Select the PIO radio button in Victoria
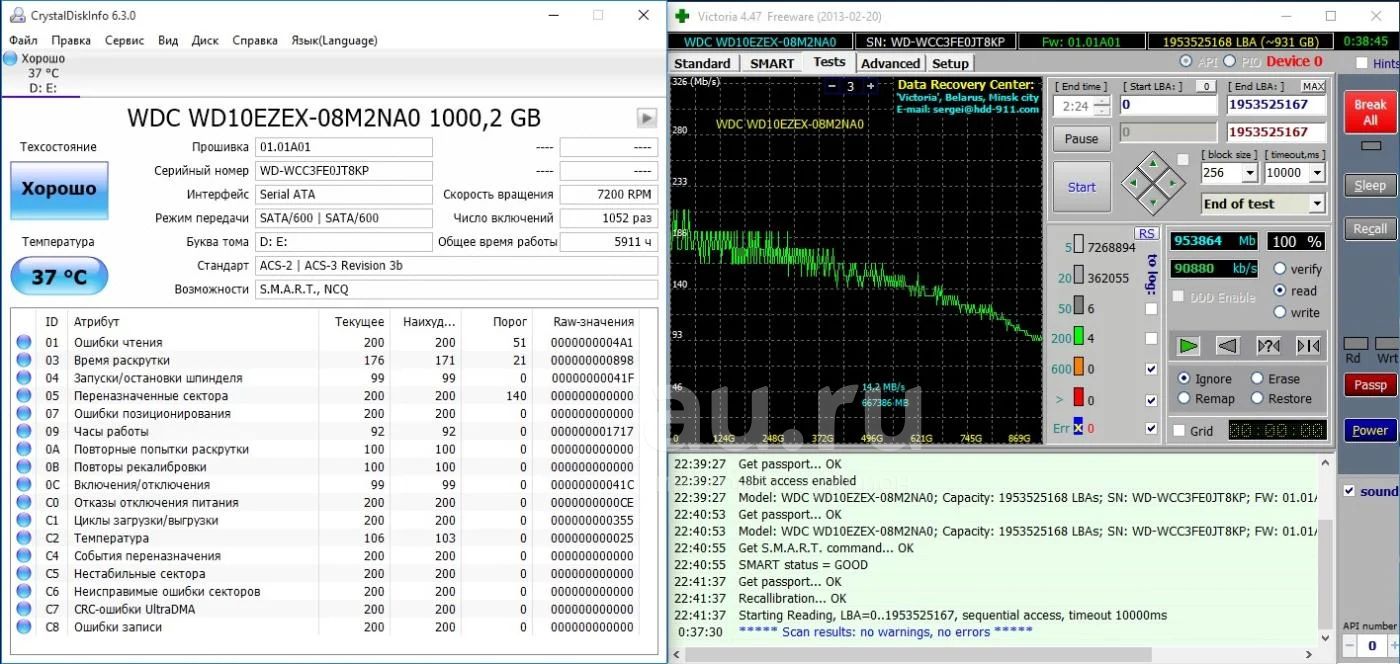 coord(1230,62)
